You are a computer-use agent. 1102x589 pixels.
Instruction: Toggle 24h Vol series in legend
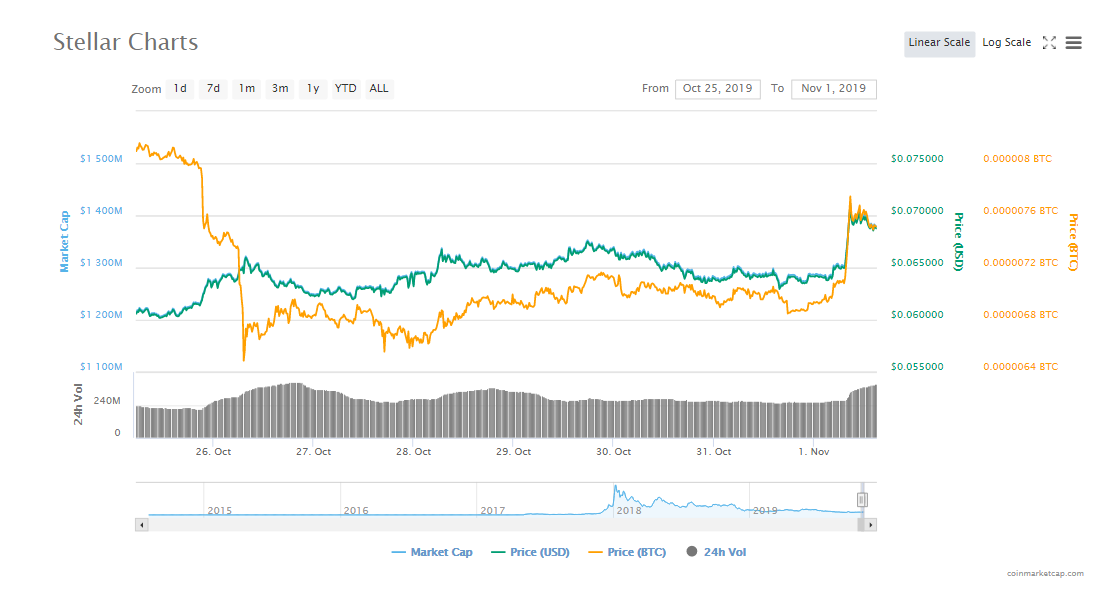pyautogui.click(x=716, y=552)
